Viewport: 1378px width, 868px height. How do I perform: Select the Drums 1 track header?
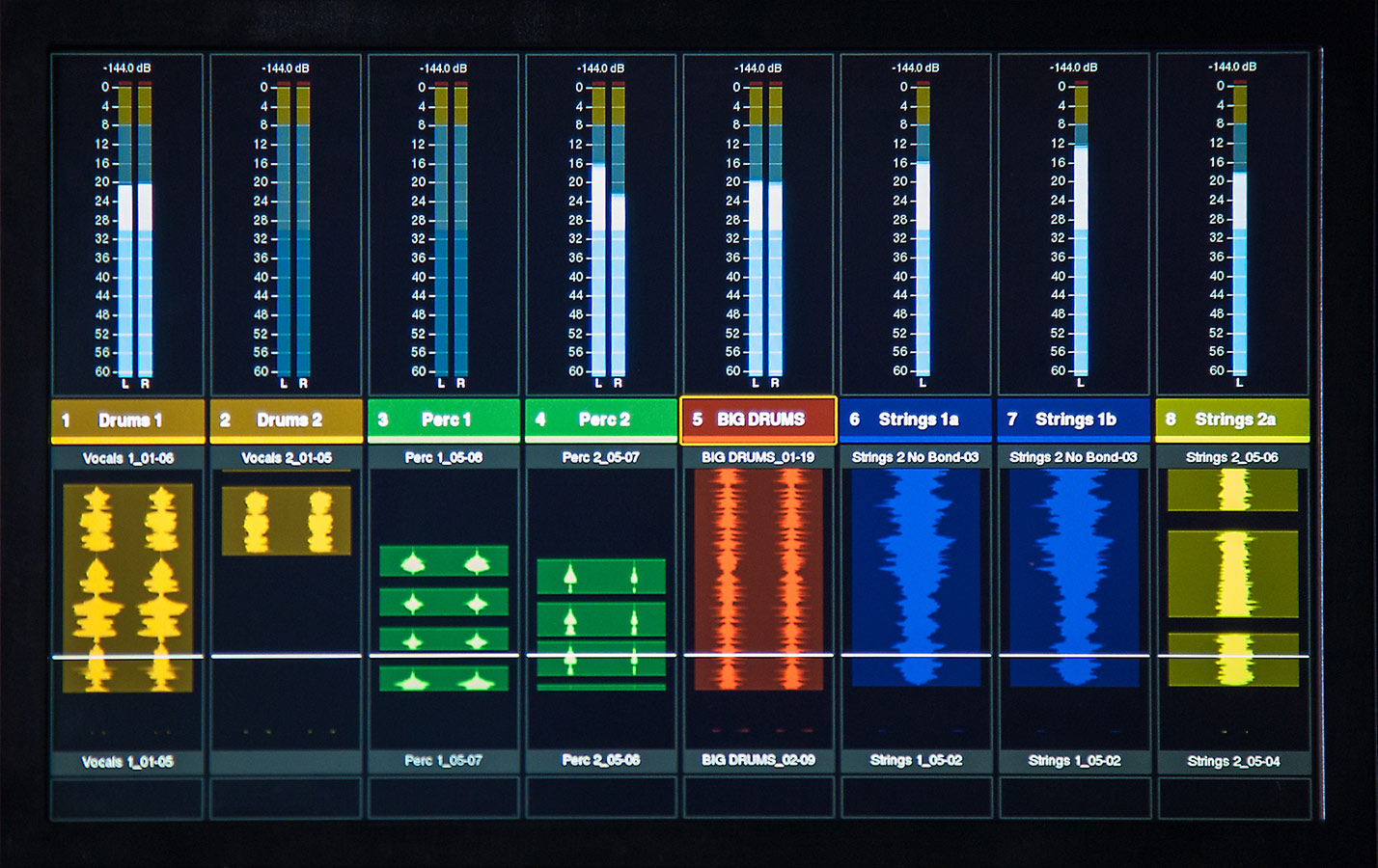coord(127,420)
